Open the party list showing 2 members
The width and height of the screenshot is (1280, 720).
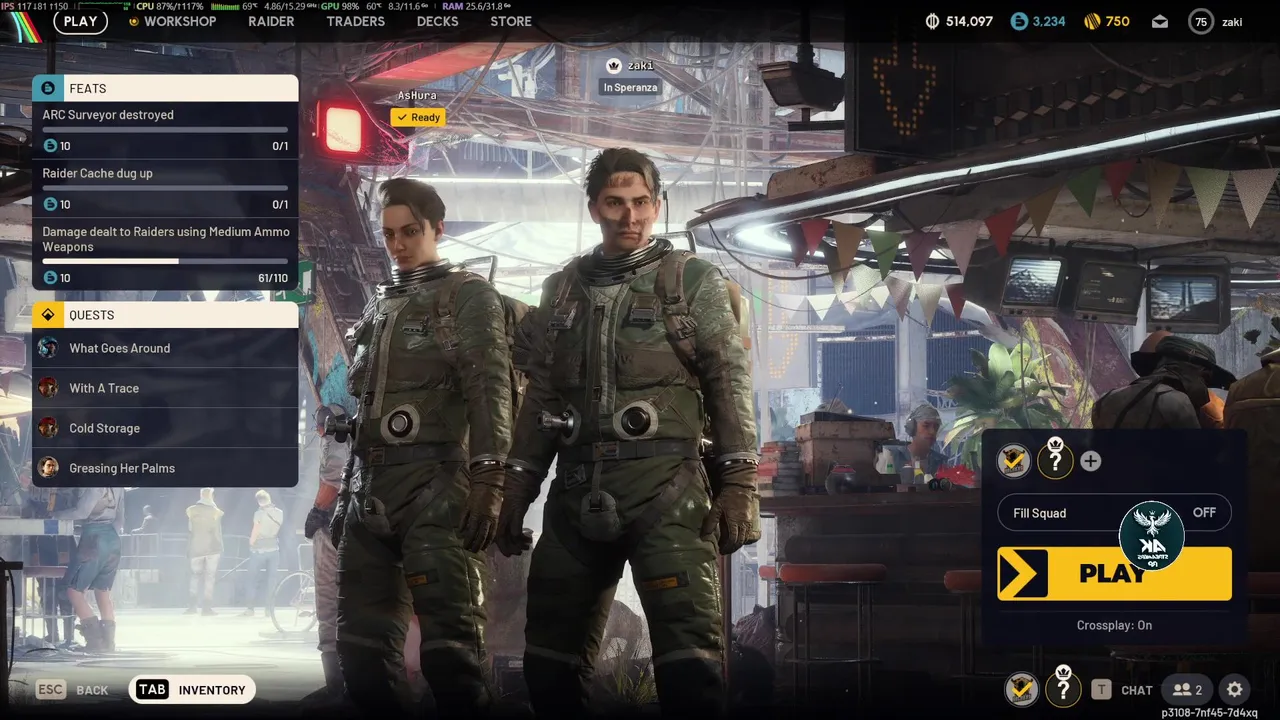1187,689
